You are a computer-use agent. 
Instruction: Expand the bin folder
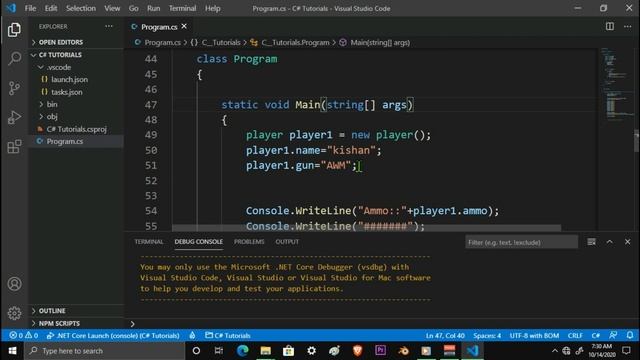click(76, 104)
